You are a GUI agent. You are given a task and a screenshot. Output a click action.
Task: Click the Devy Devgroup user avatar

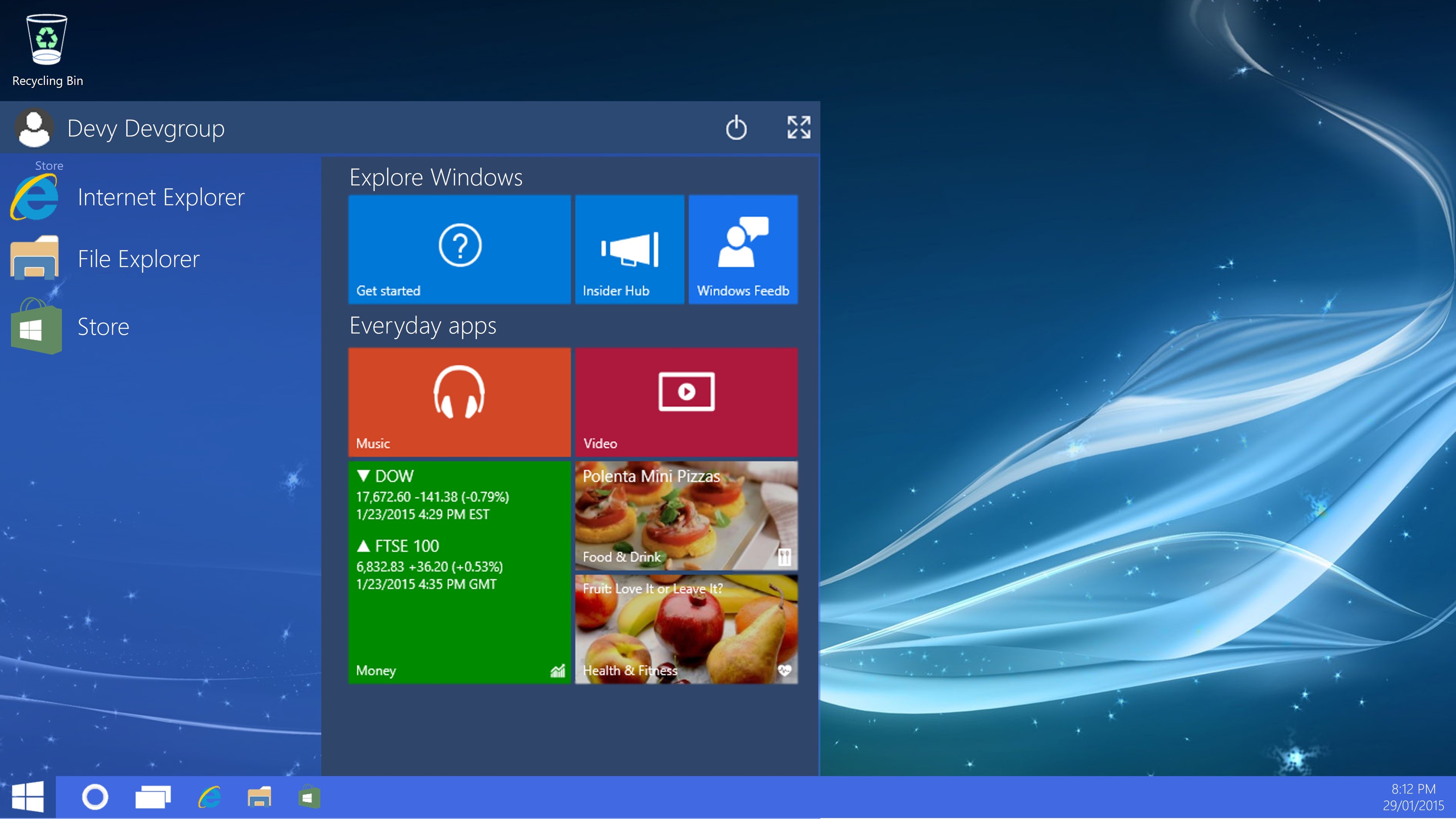point(34,128)
